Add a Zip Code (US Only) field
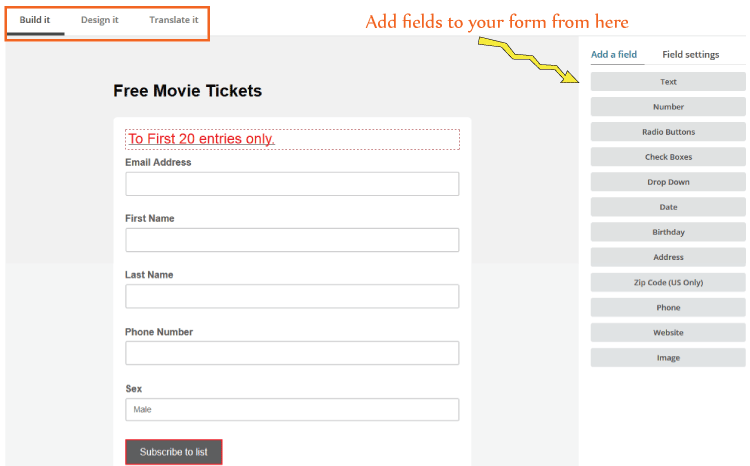The width and height of the screenshot is (750, 466). 668,282
